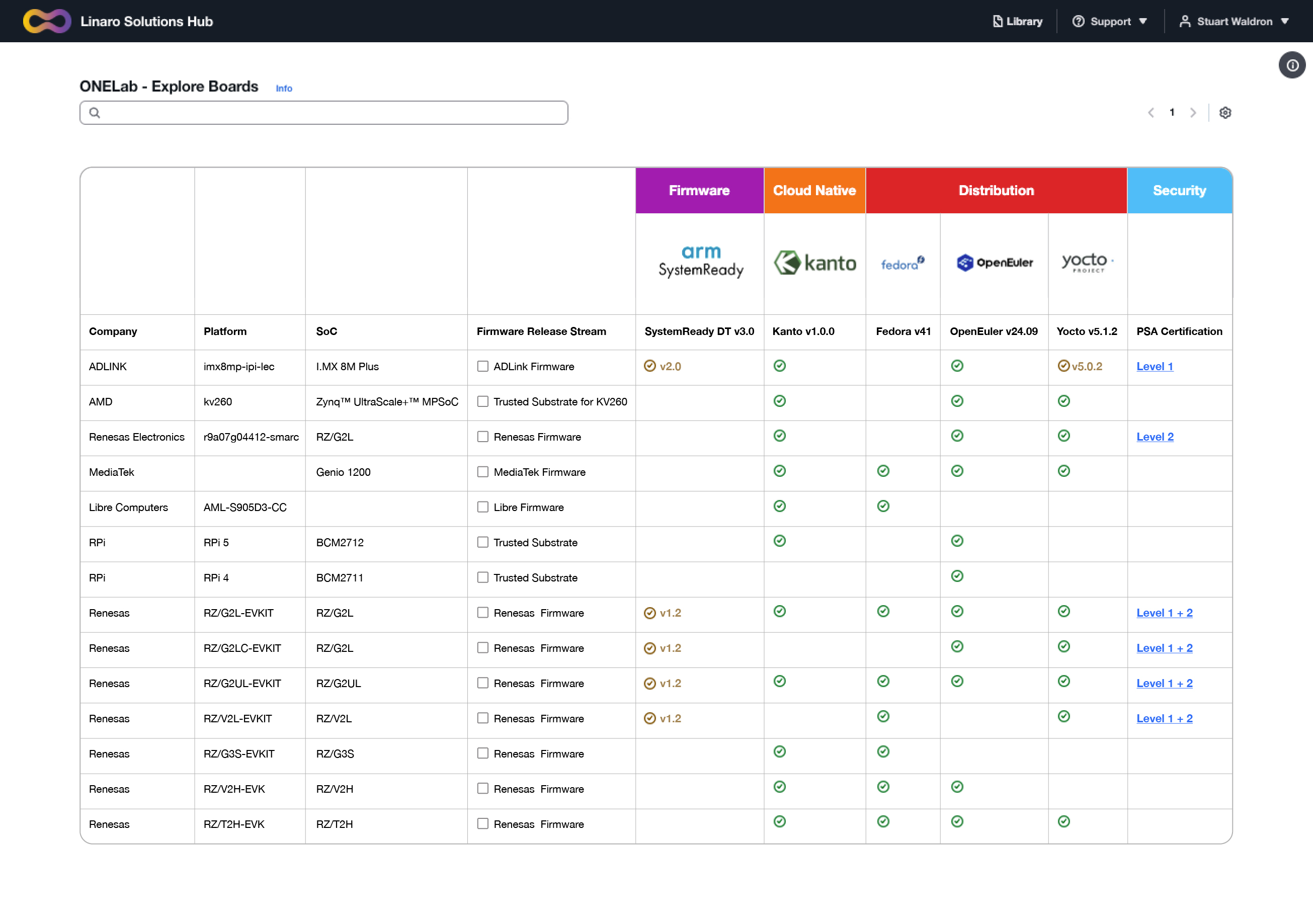Viewport: 1313px width, 924px height.
Task: Click the SystemReady DT v3.0 column header
Action: pyautogui.click(x=699, y=331)
